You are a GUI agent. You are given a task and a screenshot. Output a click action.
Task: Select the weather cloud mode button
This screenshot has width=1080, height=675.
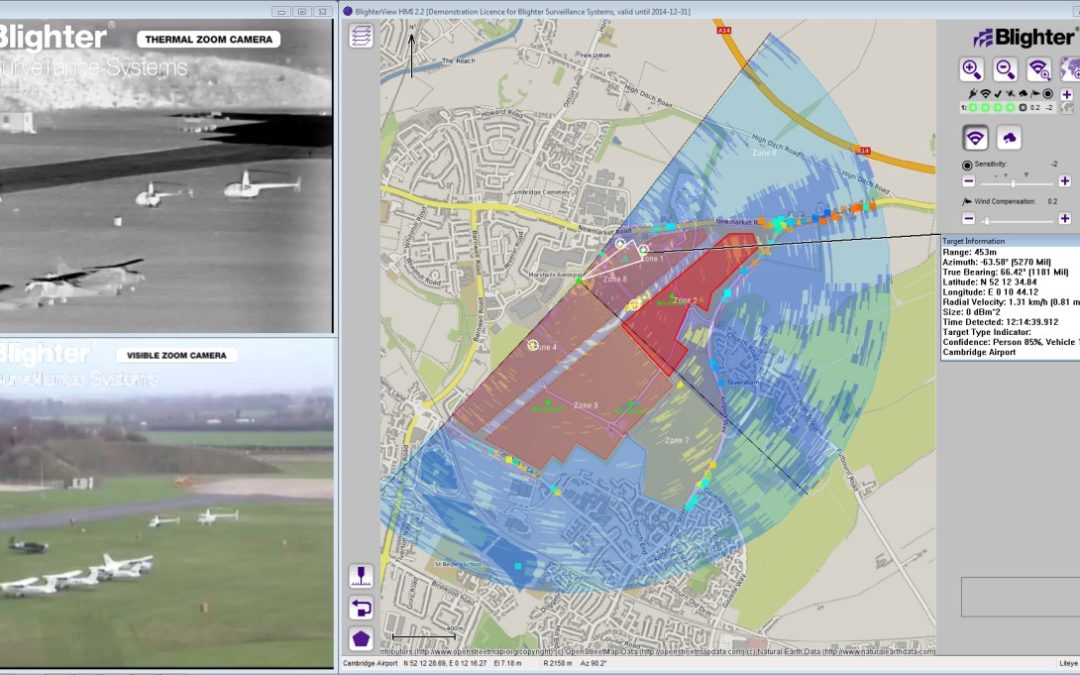pos(1009,138)
